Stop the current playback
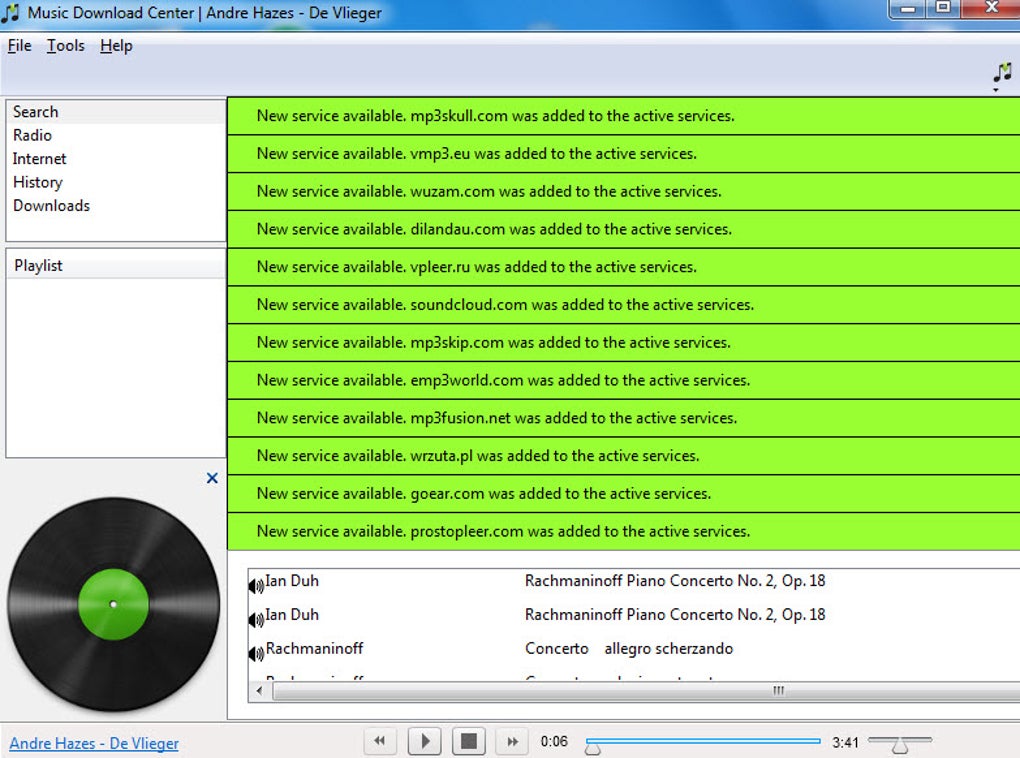 469,741
